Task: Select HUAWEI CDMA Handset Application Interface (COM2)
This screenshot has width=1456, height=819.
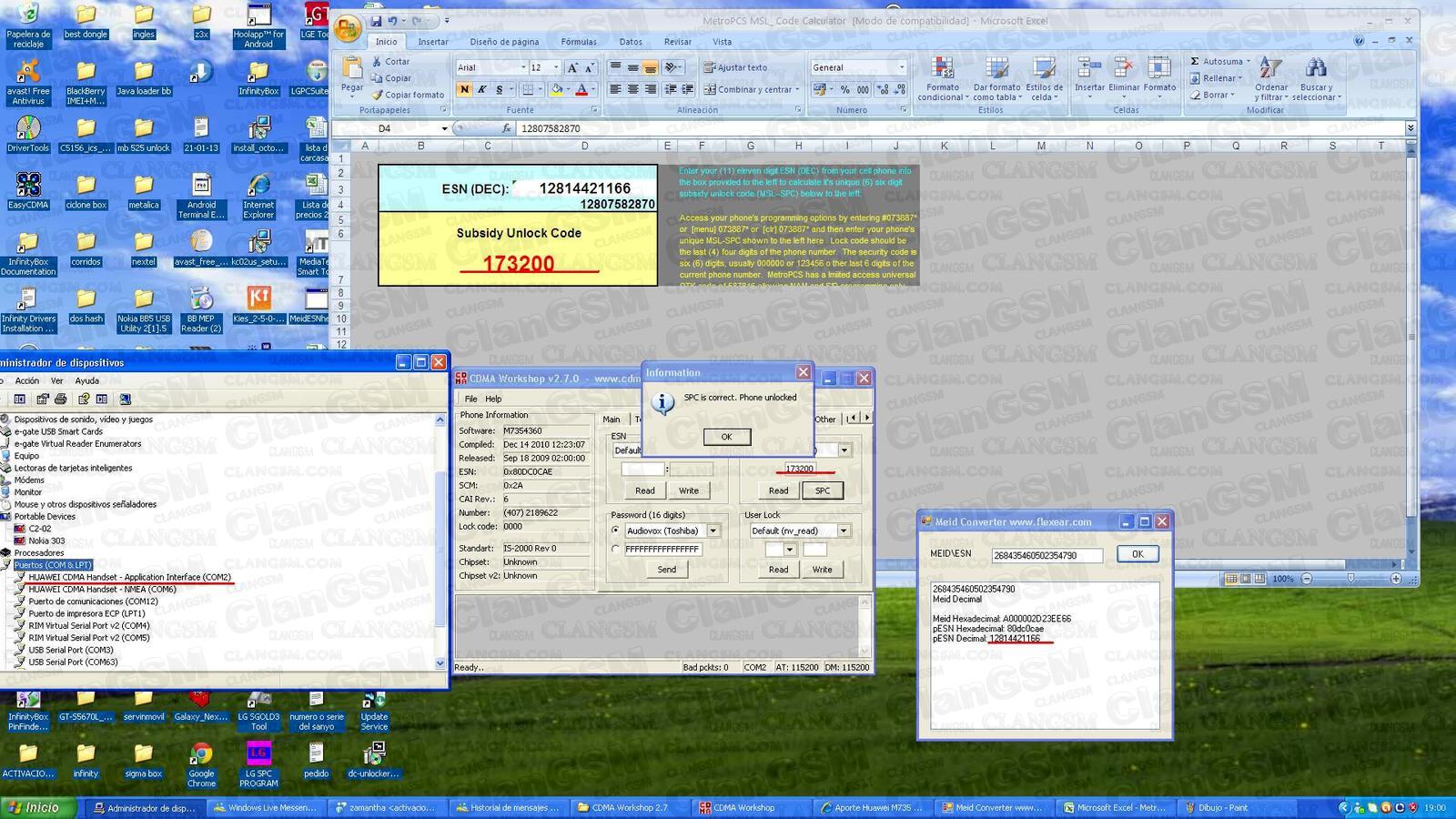Action: [129, 577]
